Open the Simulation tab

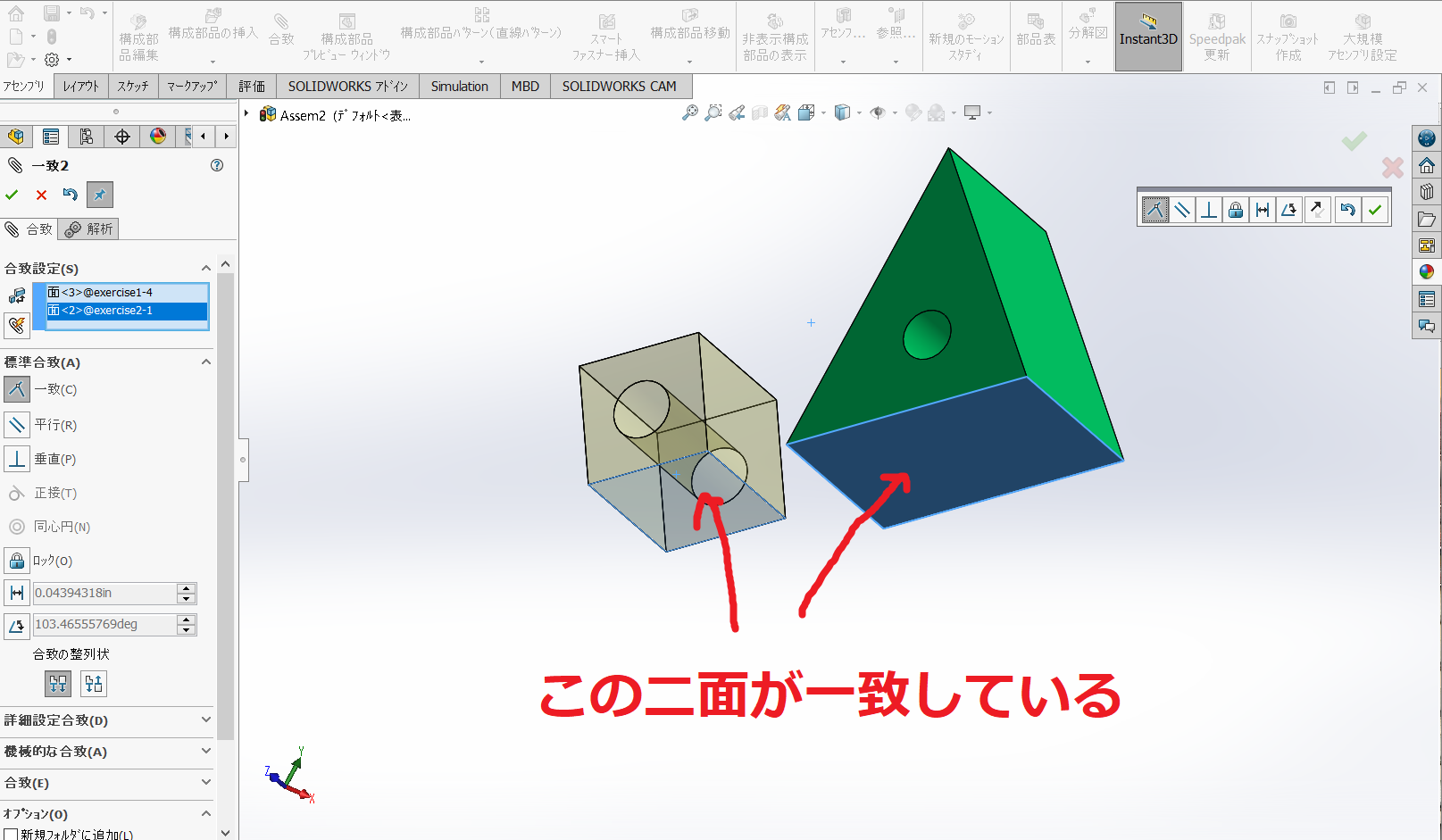point(459,86)
